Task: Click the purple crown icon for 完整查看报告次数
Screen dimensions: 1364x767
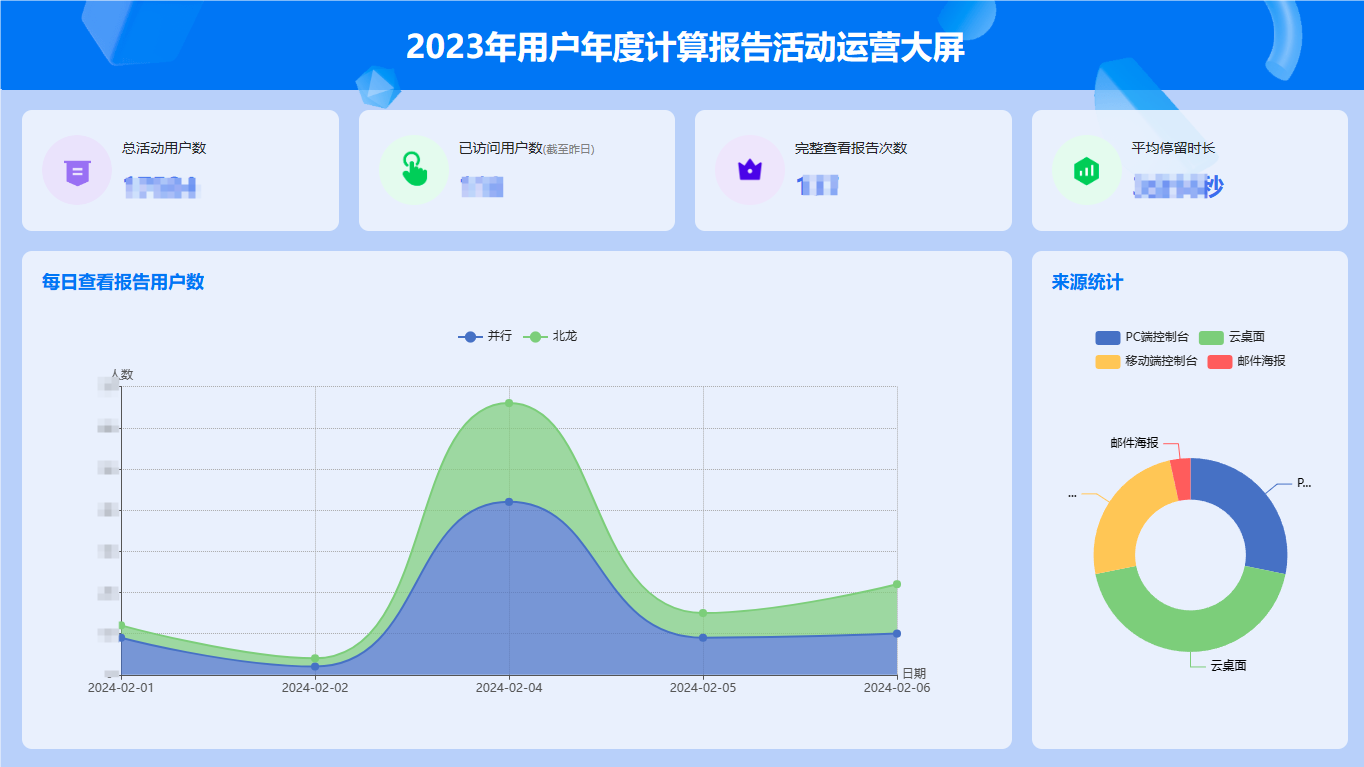Action: click(x=750, y=170)
